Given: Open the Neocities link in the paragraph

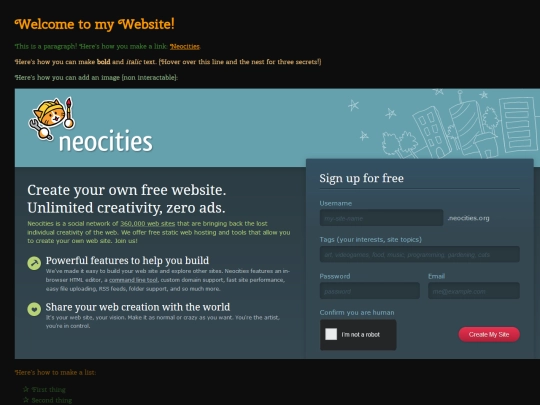Looking at the screenshot, I should [x=185, y=46].
